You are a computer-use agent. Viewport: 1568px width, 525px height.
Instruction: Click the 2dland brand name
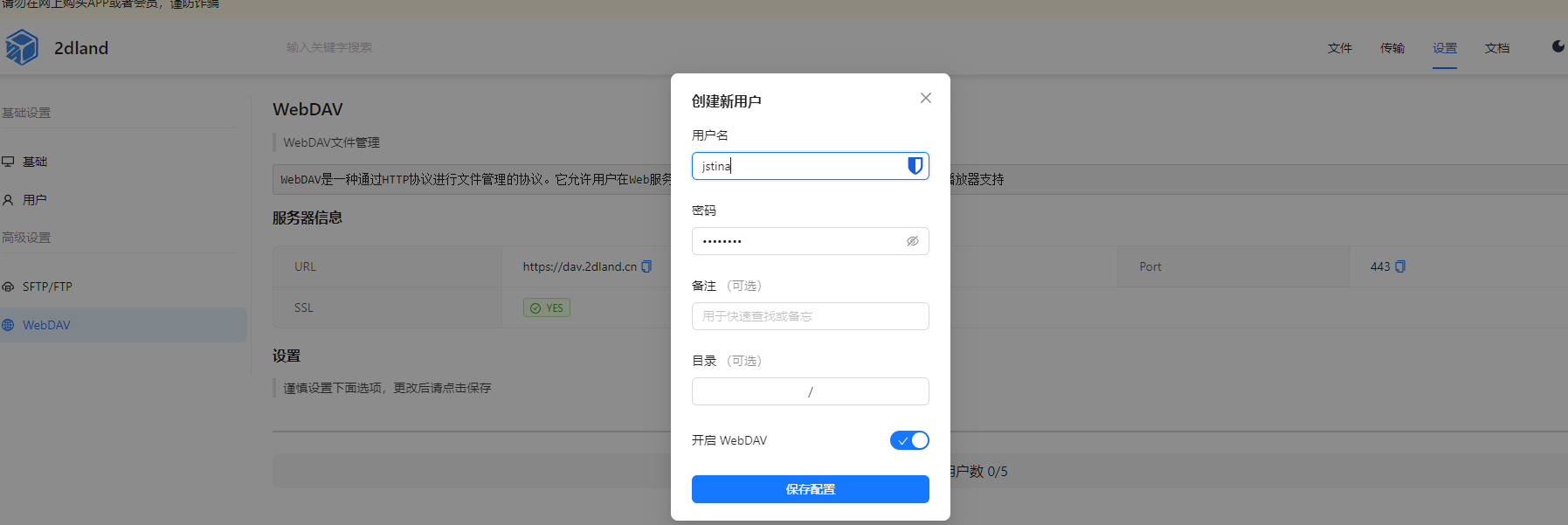click(x=81, y=48)
